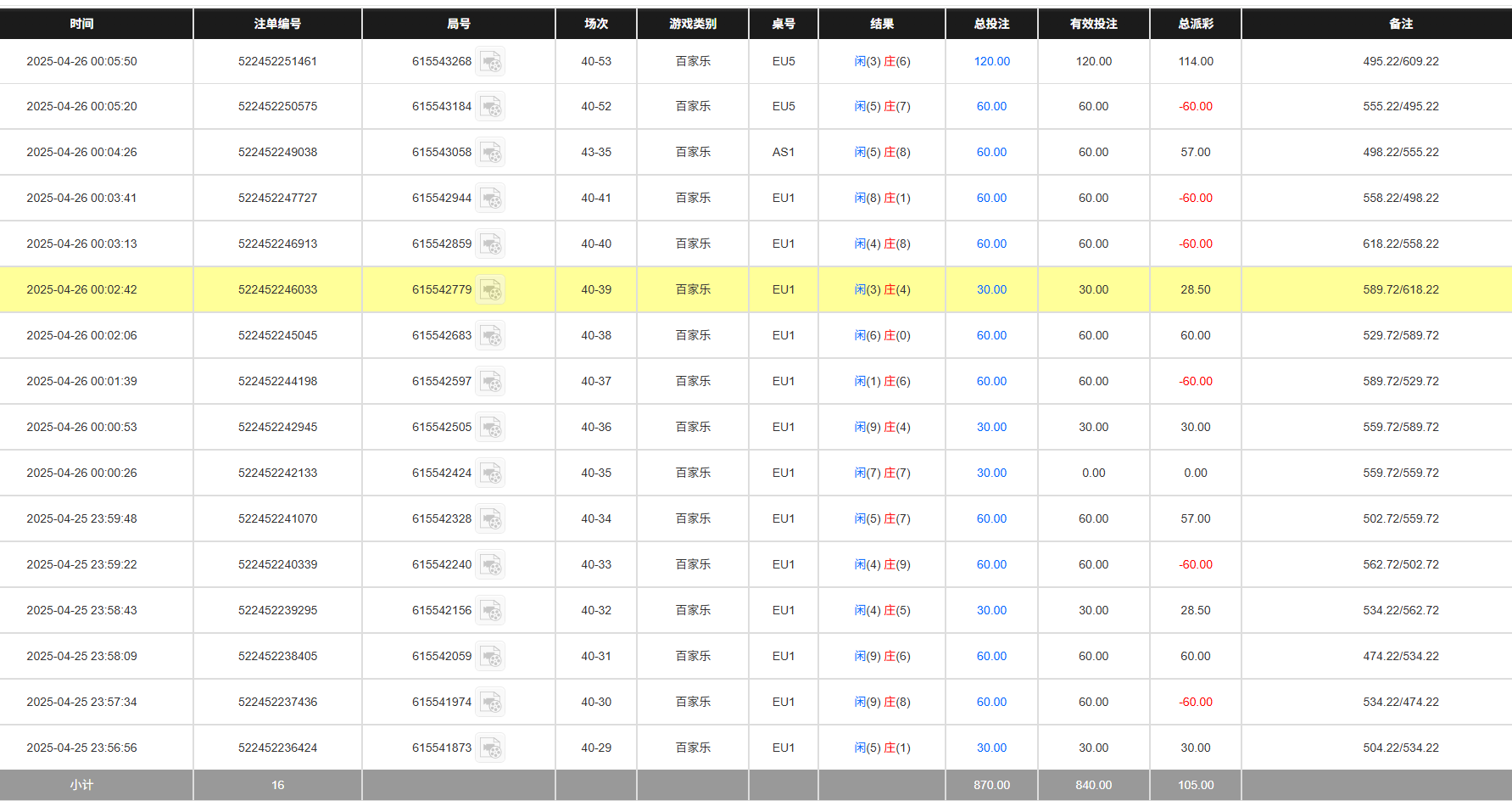Screen dimensions: 1512x801
Task: Click the replay icon beside game 615543058
Action: (491, 152)
